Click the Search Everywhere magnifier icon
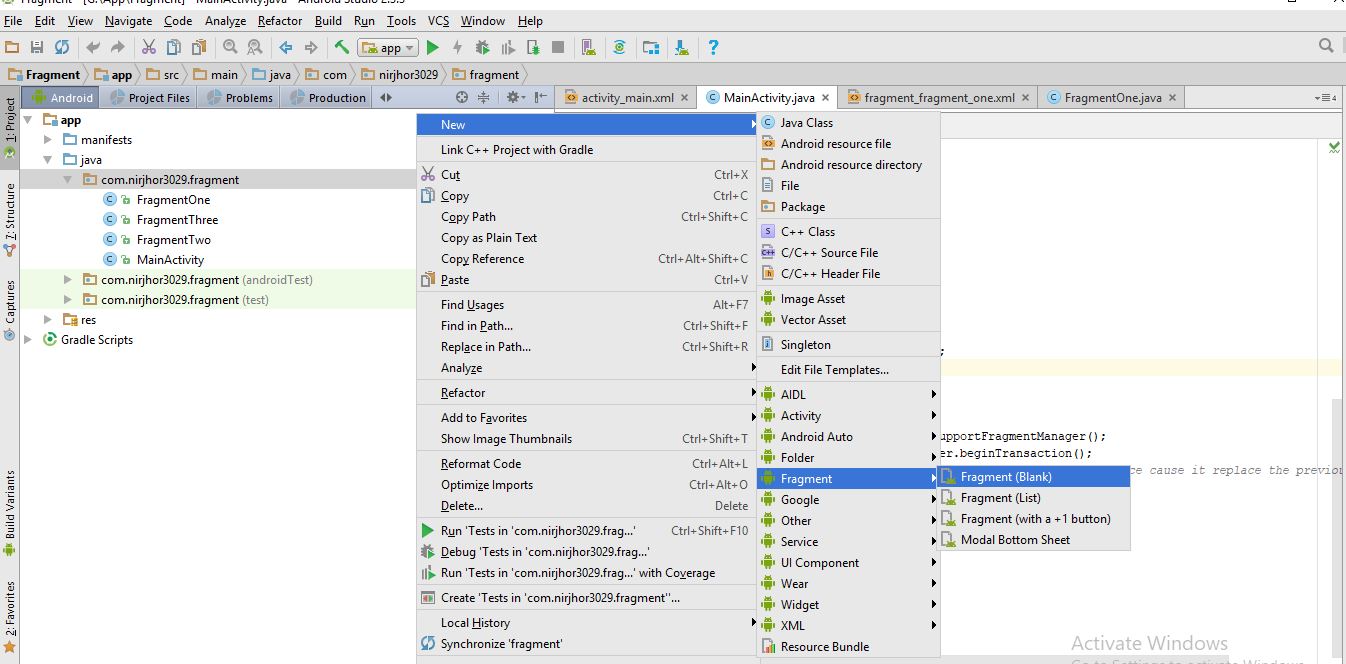Image resolution: width=1346 pixels, height=664 pixels. coord(1327,46)
